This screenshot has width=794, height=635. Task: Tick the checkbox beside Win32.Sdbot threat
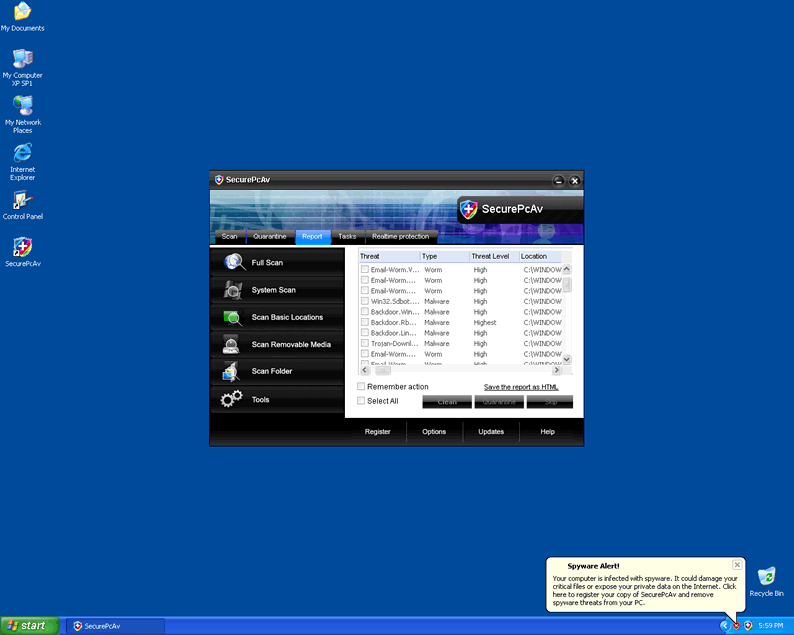[x=365, y=301]
